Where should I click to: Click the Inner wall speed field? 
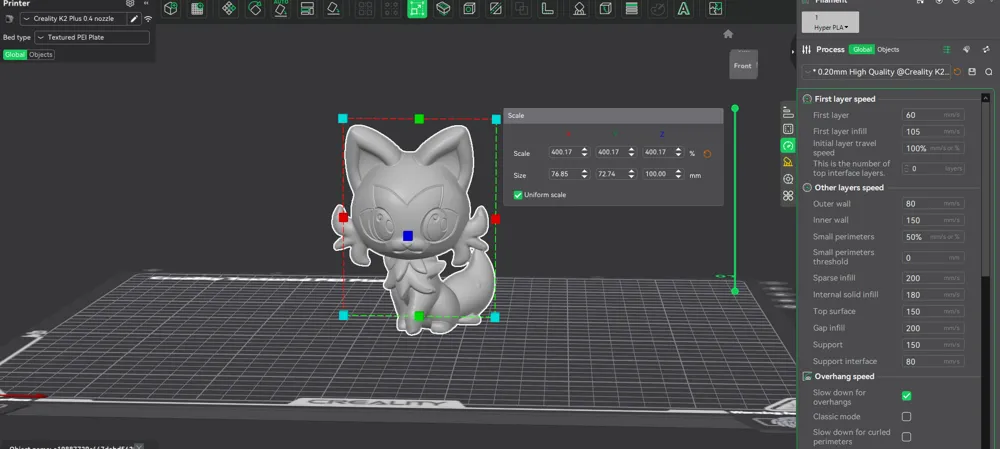point(933,221)
